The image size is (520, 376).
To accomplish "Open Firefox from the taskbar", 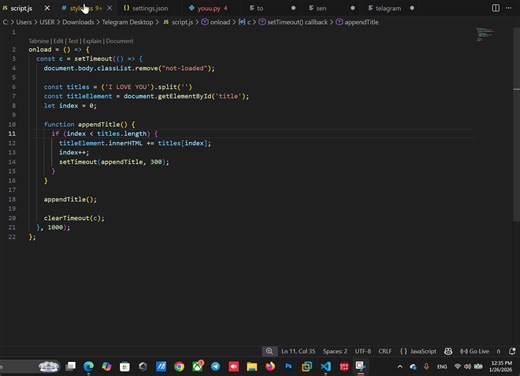I will click(x=270, y=367).
